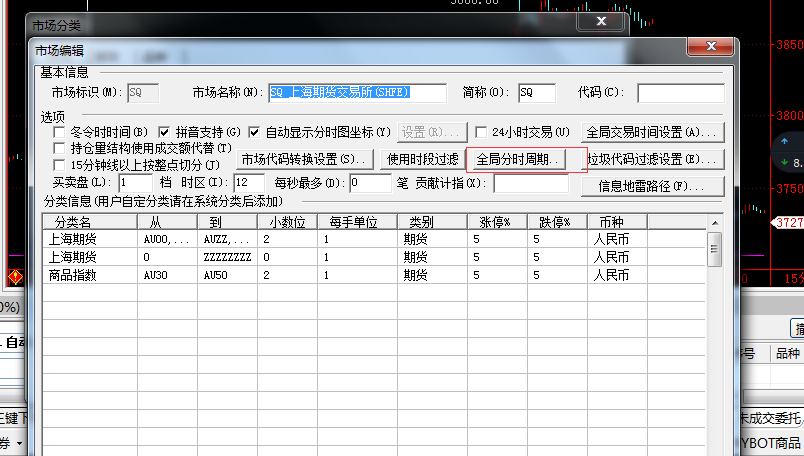Select the 商品指数 row
This screenshot has height=456, width=804.
tap(374, 275)
